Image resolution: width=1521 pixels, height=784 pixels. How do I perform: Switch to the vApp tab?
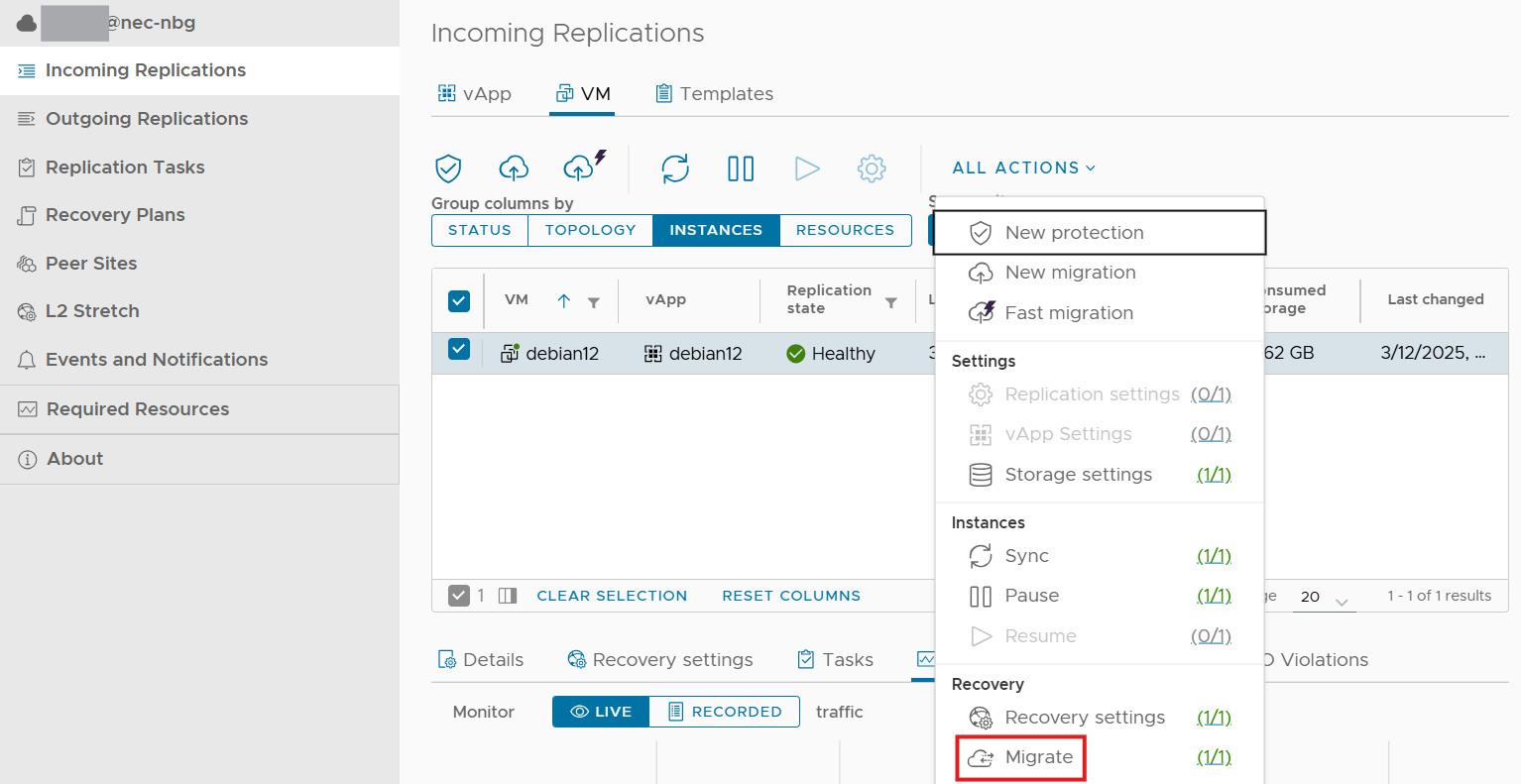pyautogui.click(x=474, y=94)
